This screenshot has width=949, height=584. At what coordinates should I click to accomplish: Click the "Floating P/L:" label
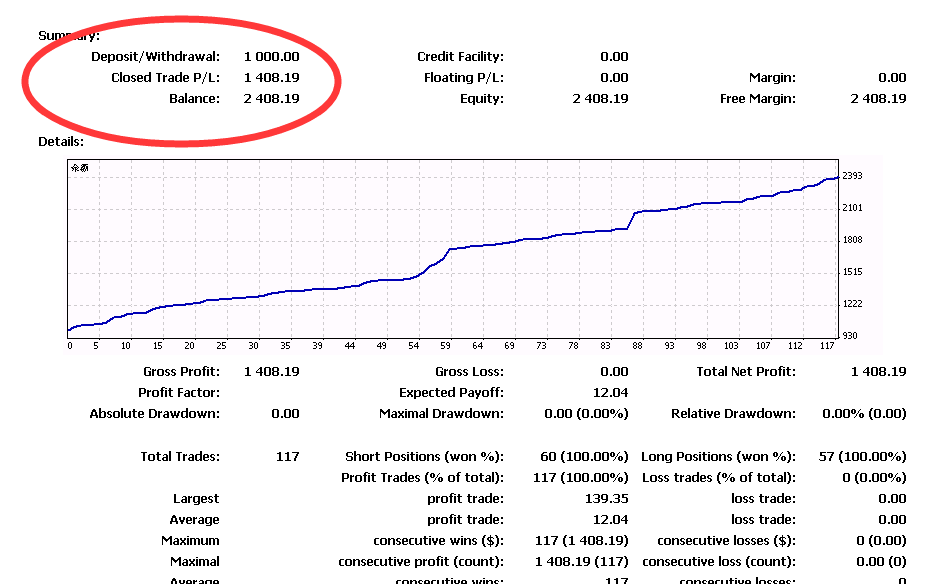pos(464,78)
